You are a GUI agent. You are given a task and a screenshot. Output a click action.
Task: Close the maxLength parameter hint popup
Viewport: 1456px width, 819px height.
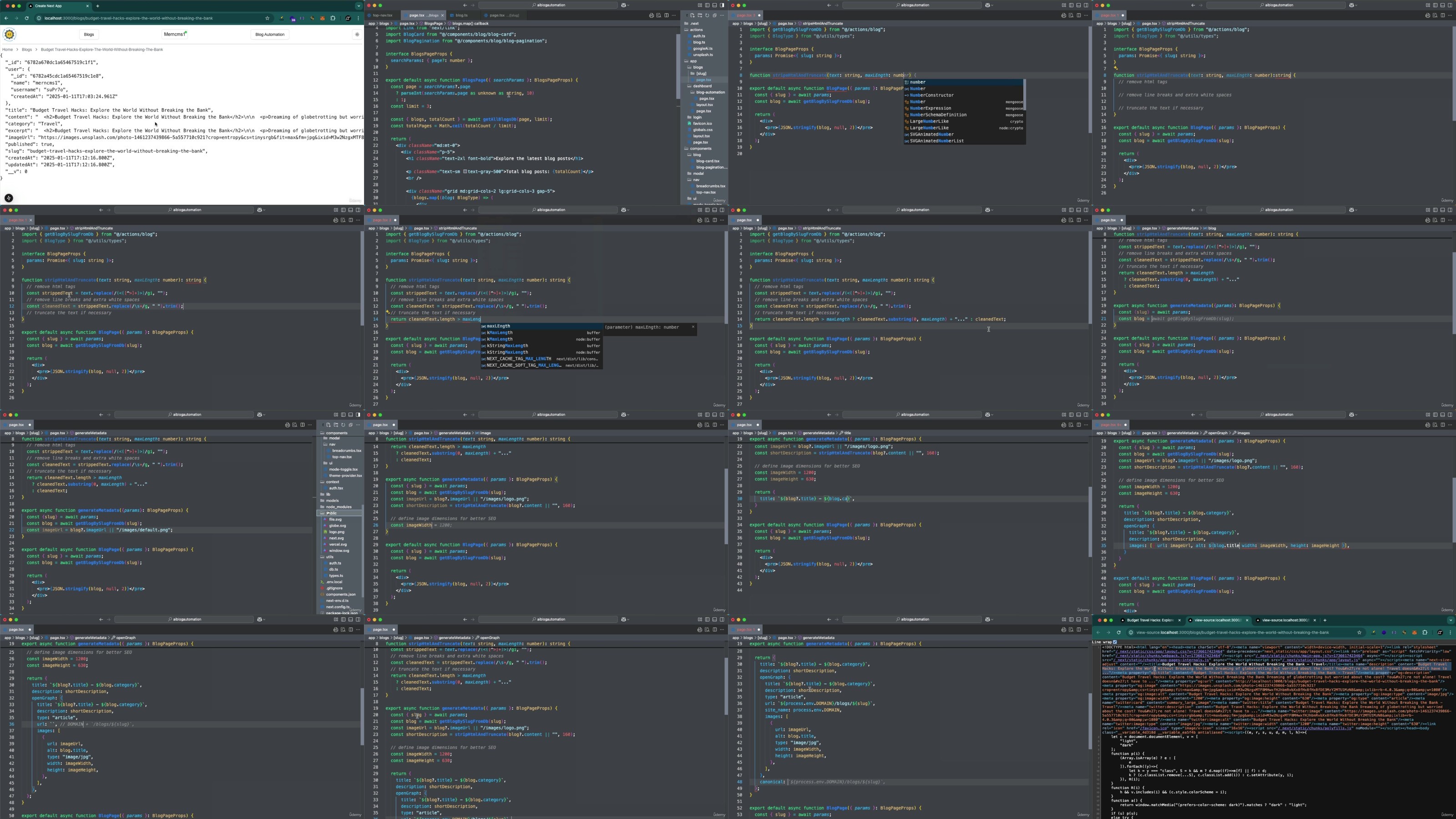693,327
